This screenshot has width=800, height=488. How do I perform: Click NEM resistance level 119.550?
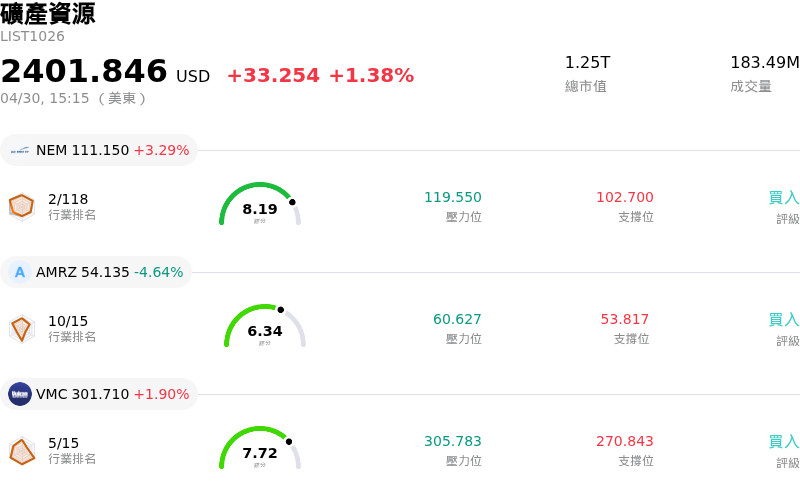click(x=452, y=198)
